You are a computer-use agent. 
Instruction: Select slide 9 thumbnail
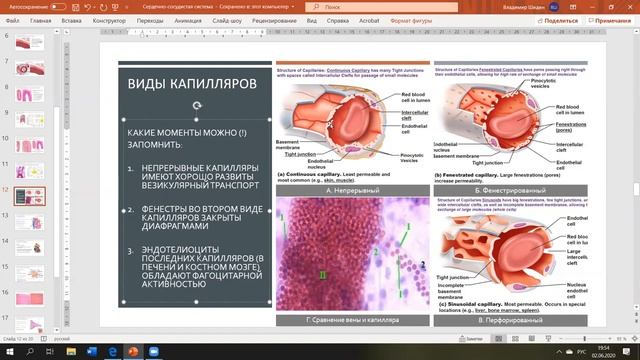point(29,120)
